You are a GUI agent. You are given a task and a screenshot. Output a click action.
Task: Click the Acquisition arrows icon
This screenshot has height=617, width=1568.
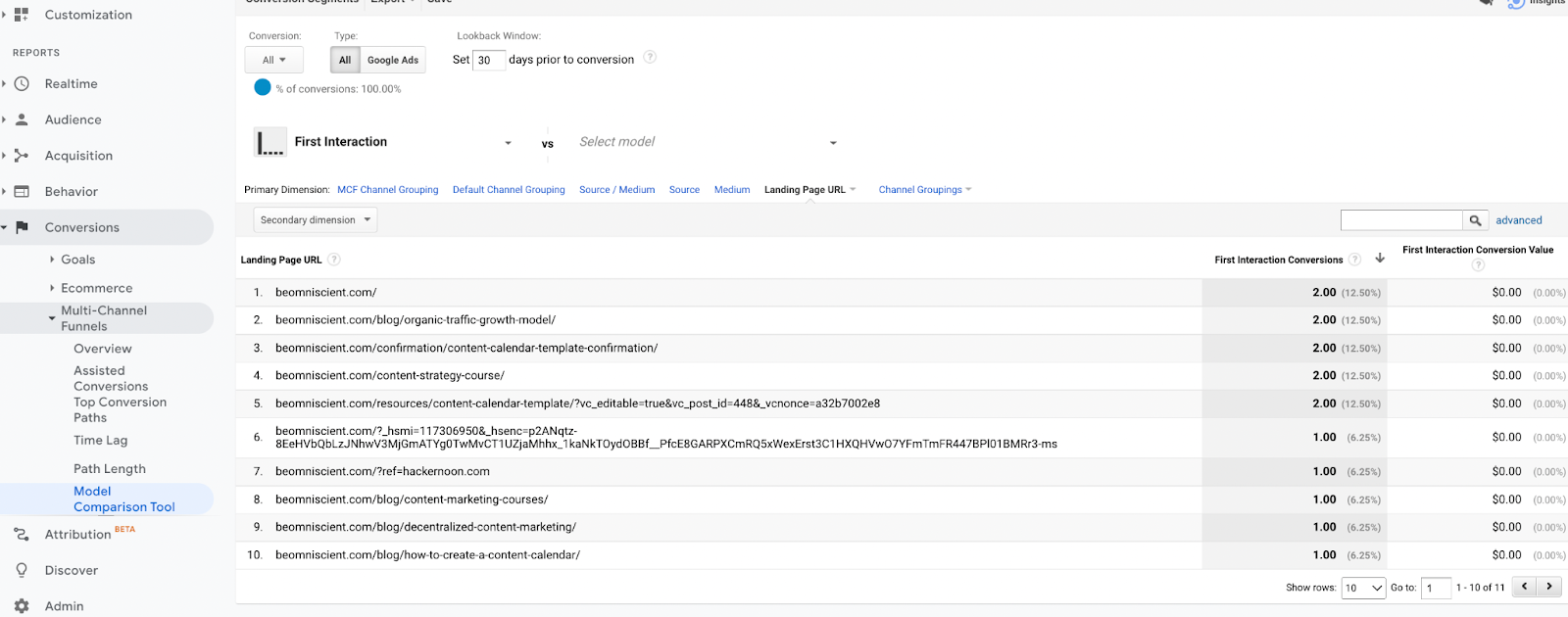pos(22,156)
